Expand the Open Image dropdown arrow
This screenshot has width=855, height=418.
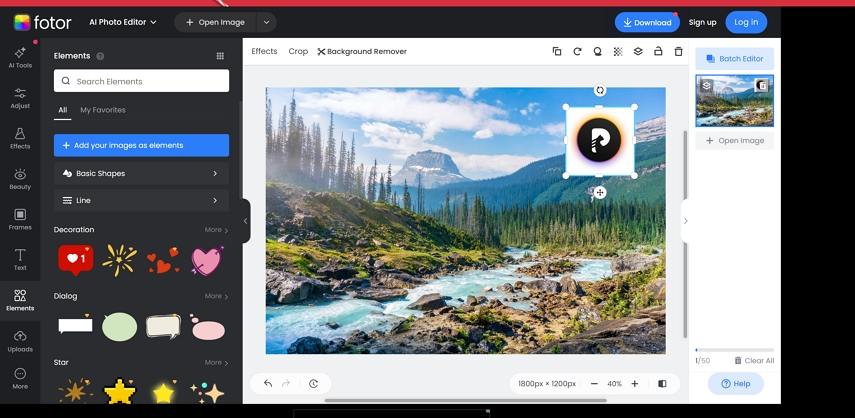pos(266,22)
